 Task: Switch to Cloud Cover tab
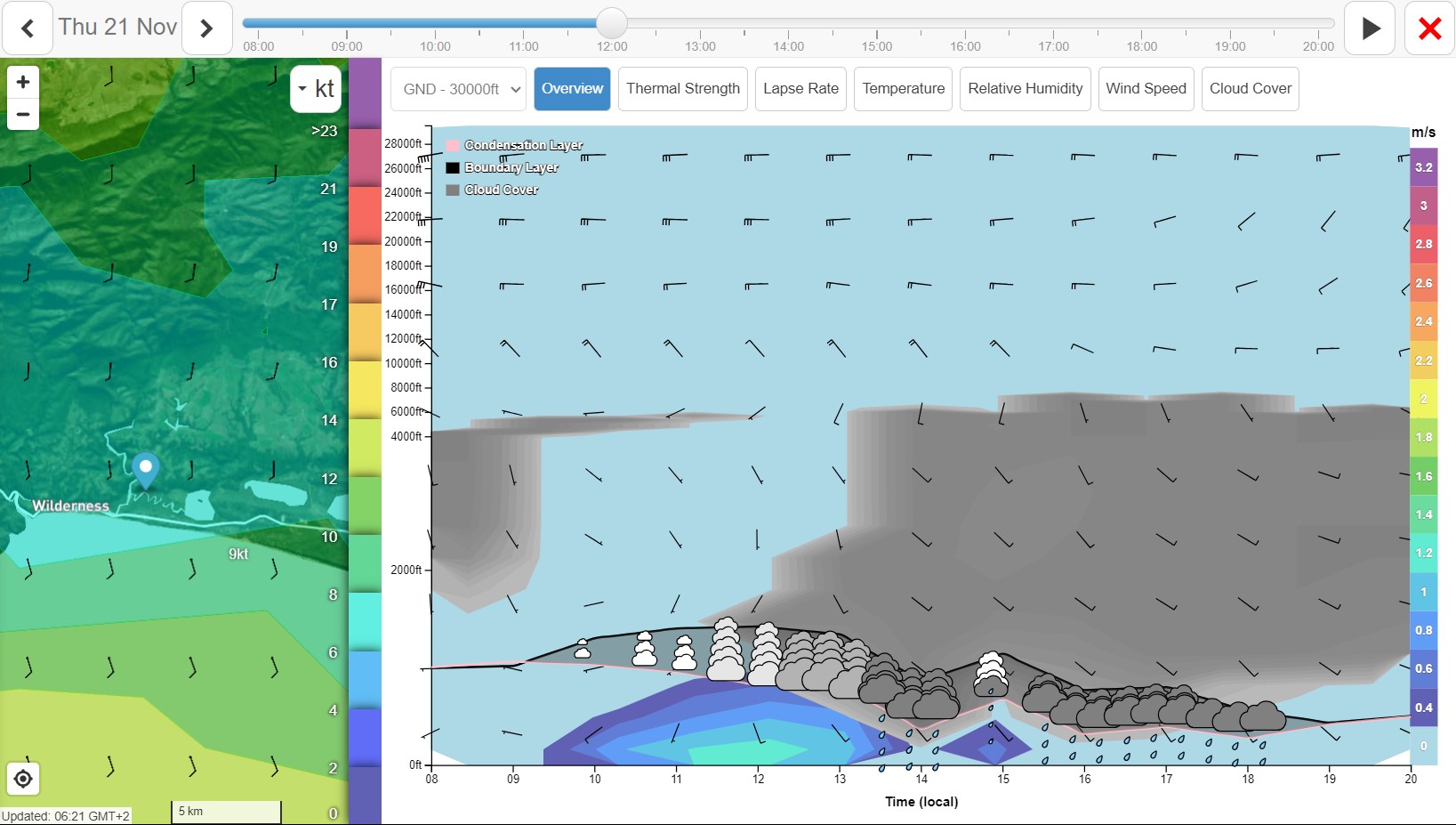1250,89
